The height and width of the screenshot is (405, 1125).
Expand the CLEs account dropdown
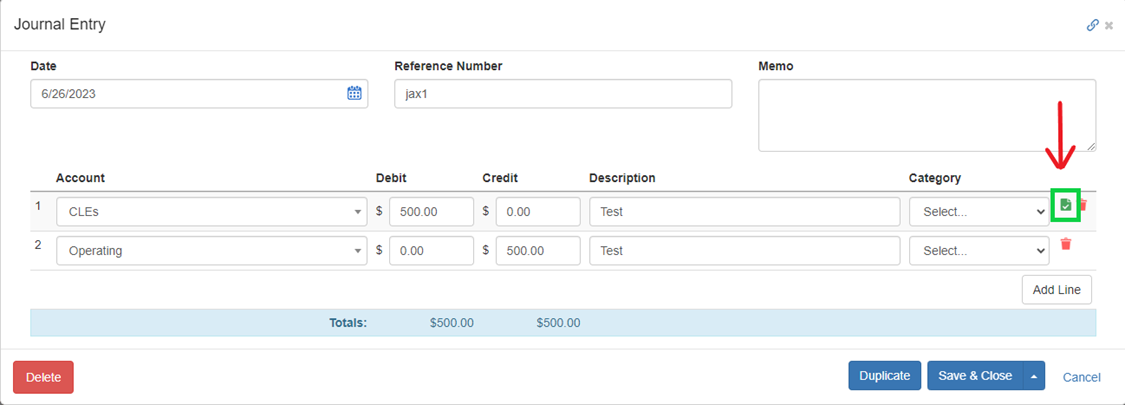[212, 212]
